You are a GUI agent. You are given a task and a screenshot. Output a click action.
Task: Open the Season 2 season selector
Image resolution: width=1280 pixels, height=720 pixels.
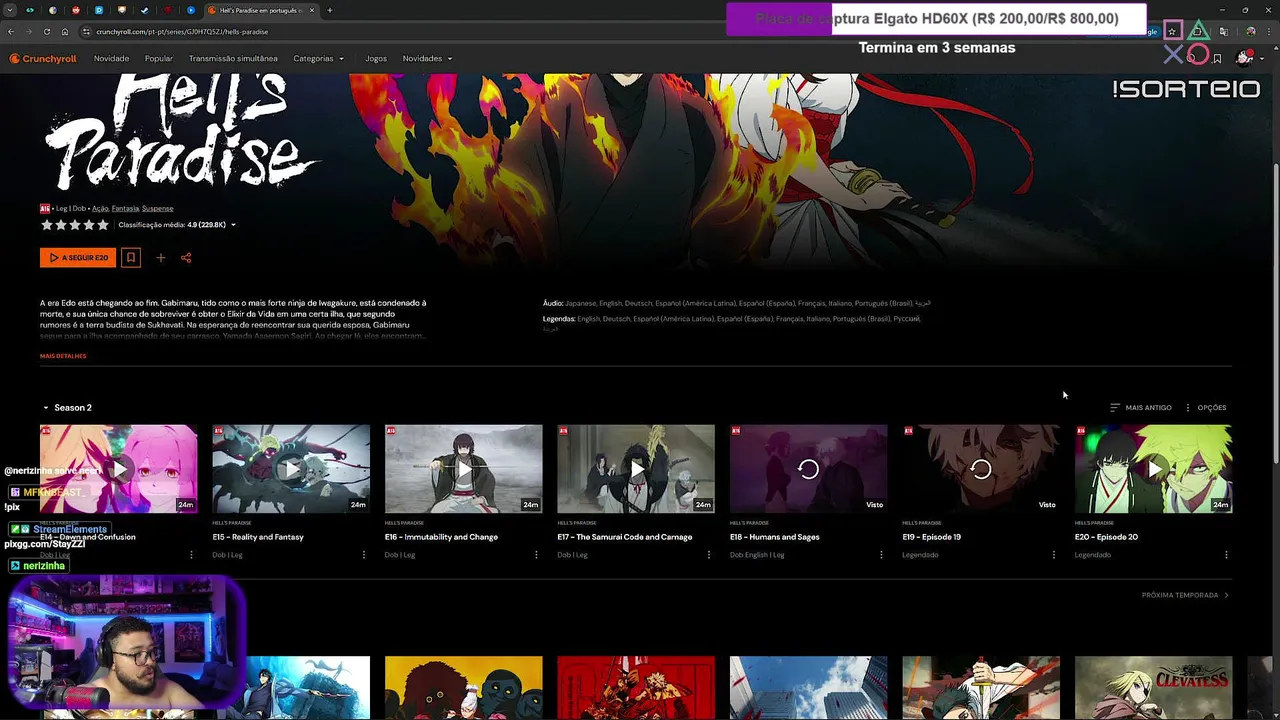[x=67, y=408]
